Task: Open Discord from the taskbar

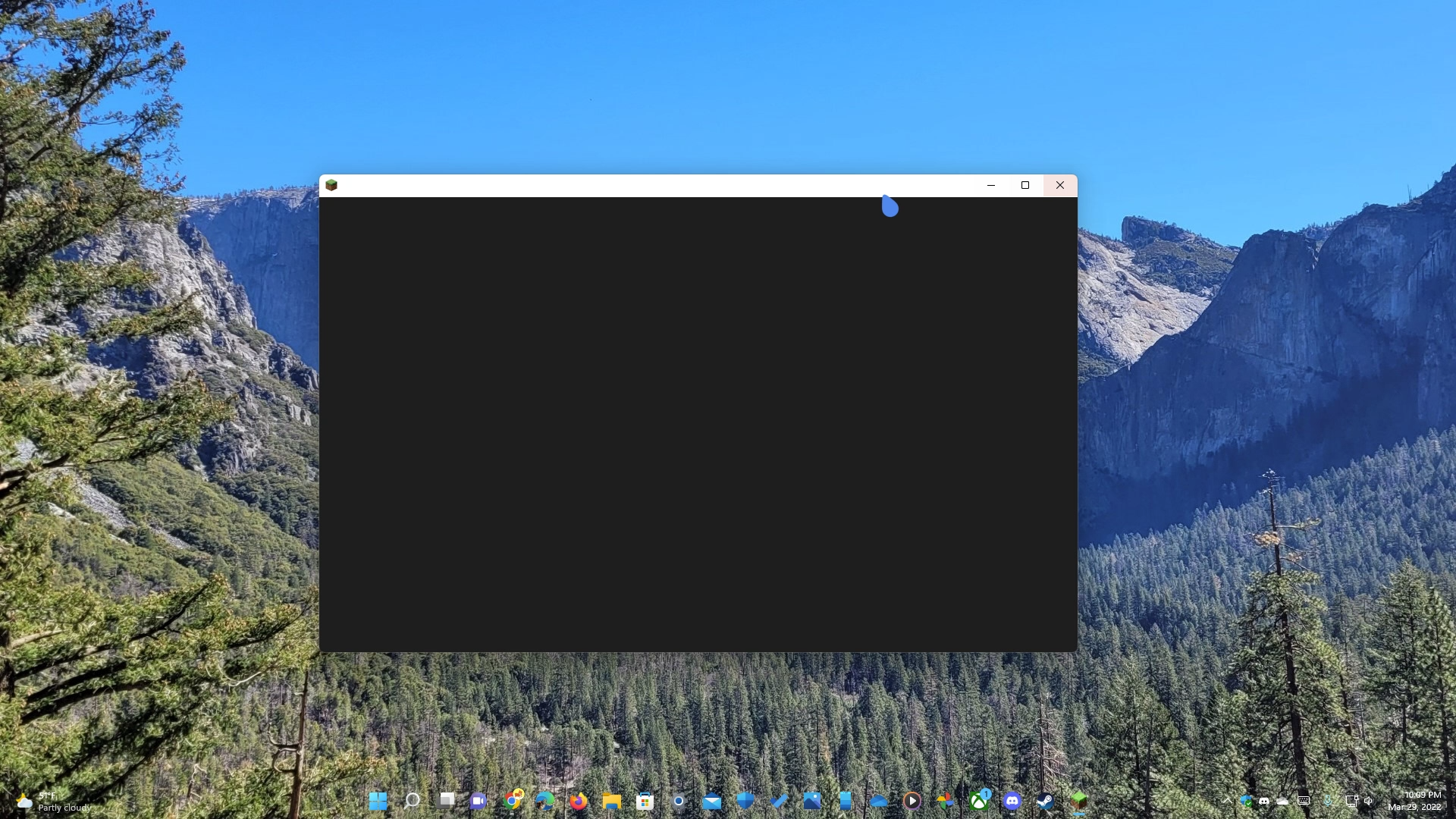Action: pyautogui.click(x=1012, y=801)
